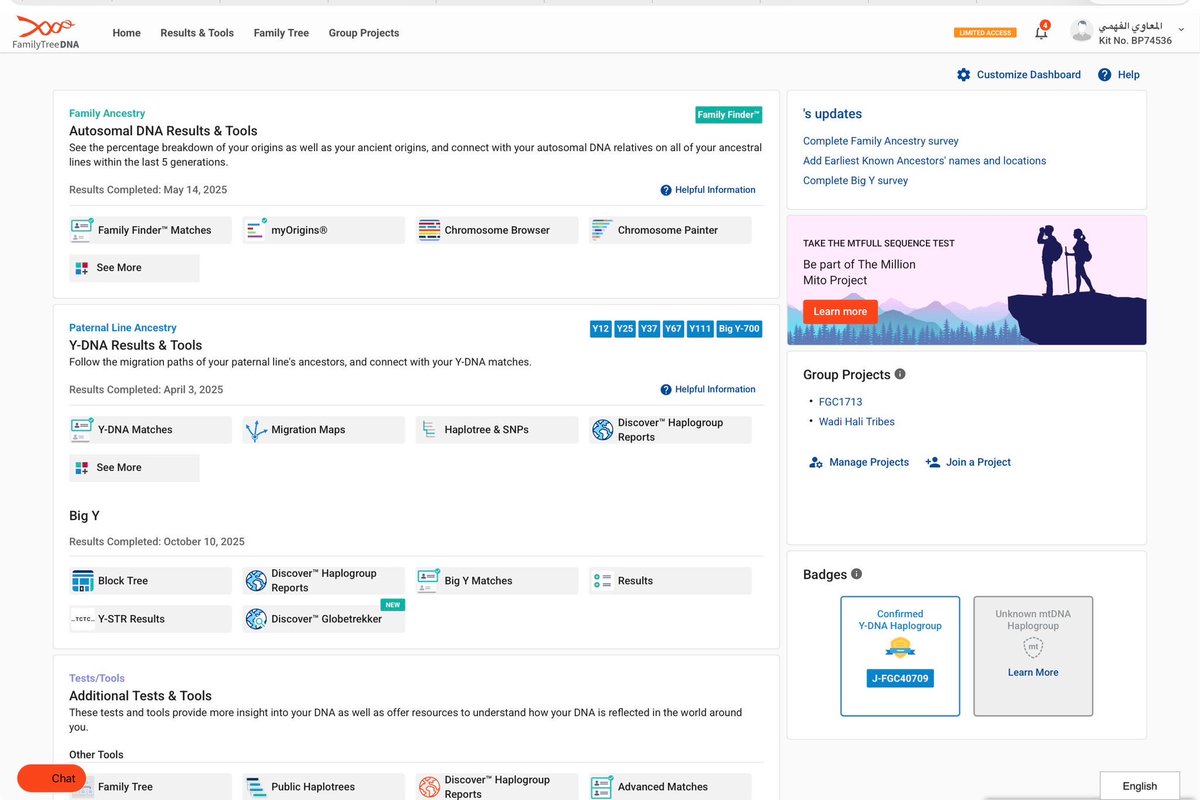Open the Chat button
Image resolution: width=1200 pixels, height=800 pixels.
pos(51,778)
